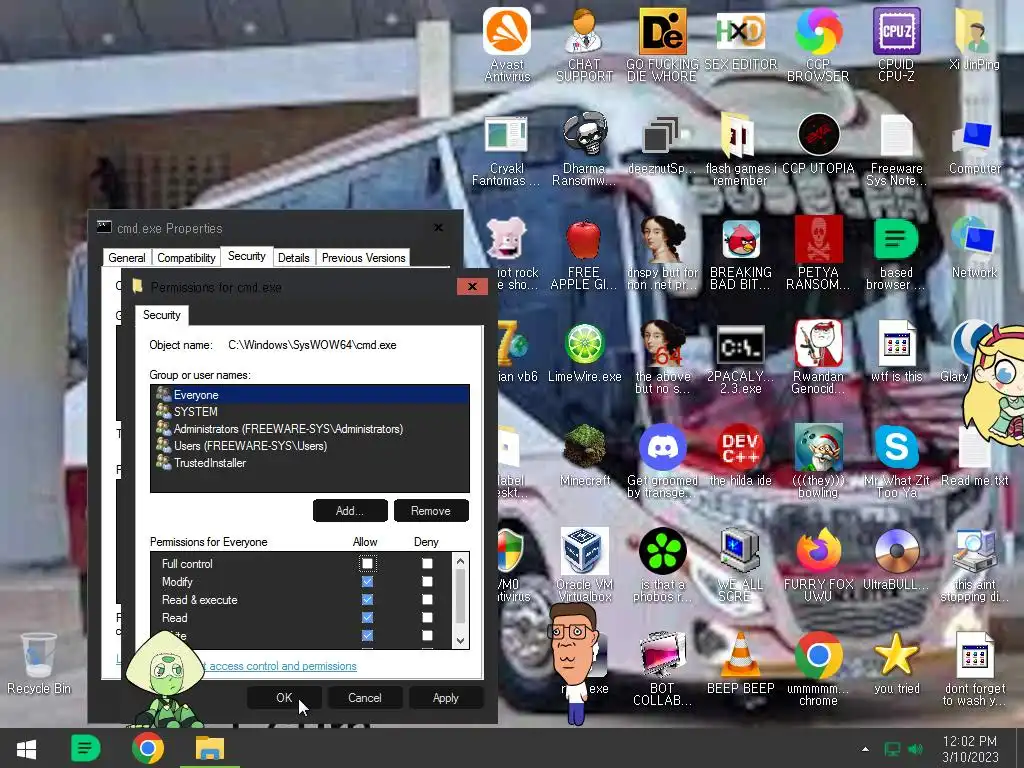The width and height of the screenshot is (1024, 768).
Task: Click the Remove button
Action: point(430,511)
